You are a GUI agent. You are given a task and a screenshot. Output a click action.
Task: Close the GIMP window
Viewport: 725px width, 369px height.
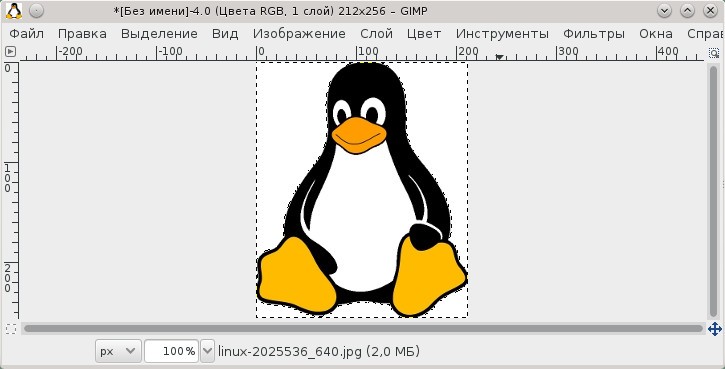tap(710, 11)
